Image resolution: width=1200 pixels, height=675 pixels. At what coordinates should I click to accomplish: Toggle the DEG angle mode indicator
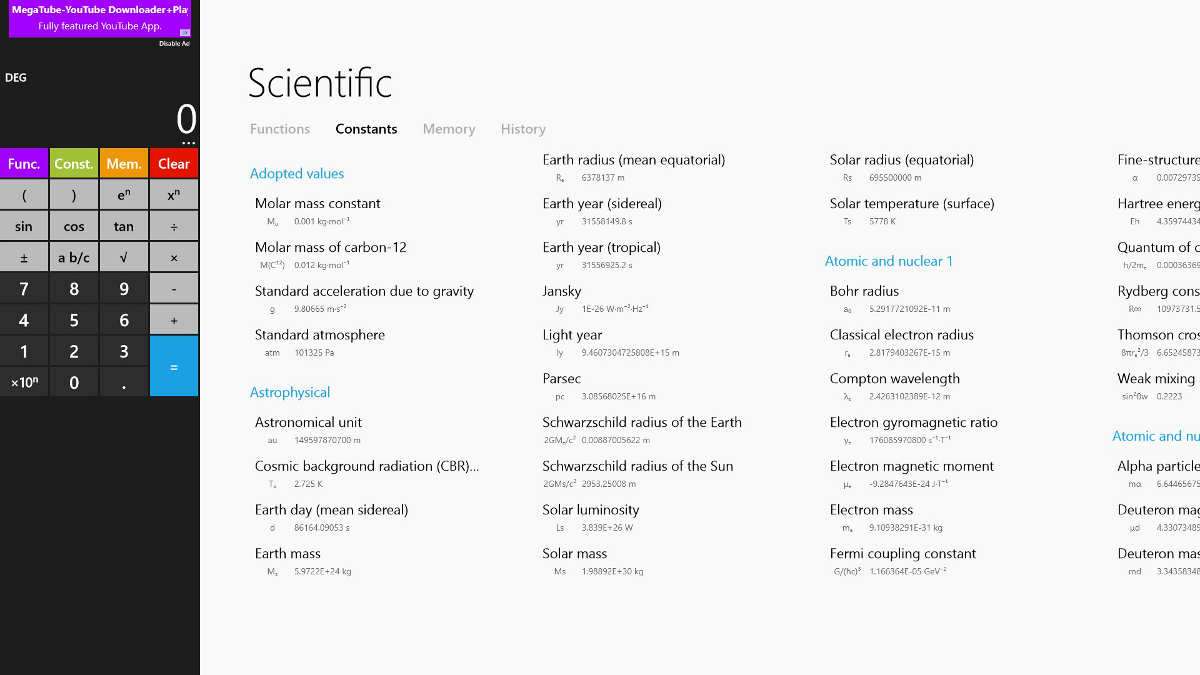16,78
